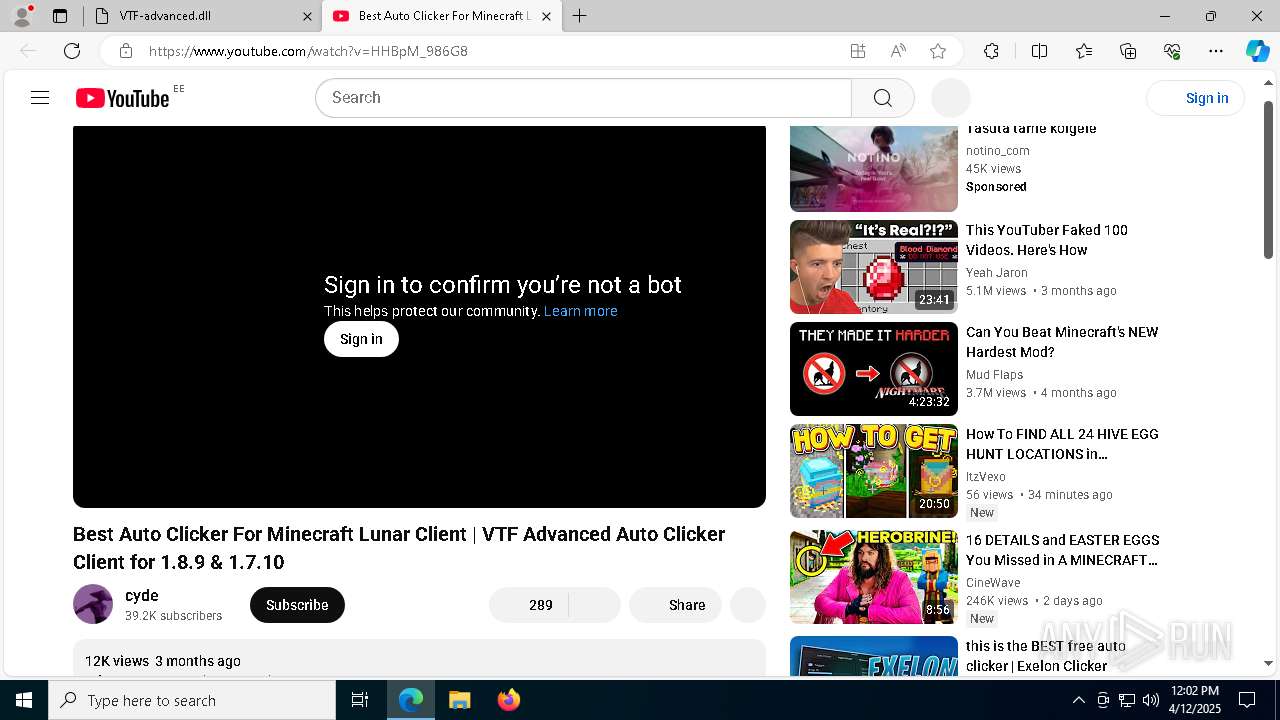Viewport: 1280px width, 720px height.
Task: Like the video showing 289
Action: [529, 605]
